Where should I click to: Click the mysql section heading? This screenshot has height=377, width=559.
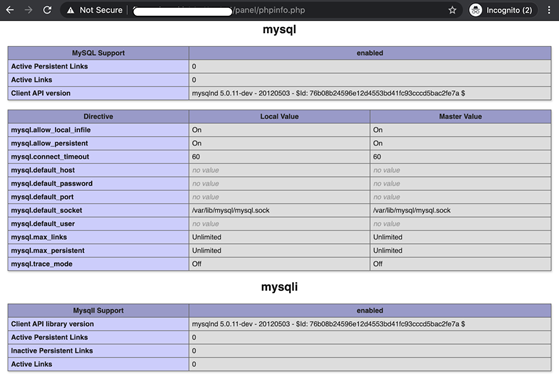(280, 29)
